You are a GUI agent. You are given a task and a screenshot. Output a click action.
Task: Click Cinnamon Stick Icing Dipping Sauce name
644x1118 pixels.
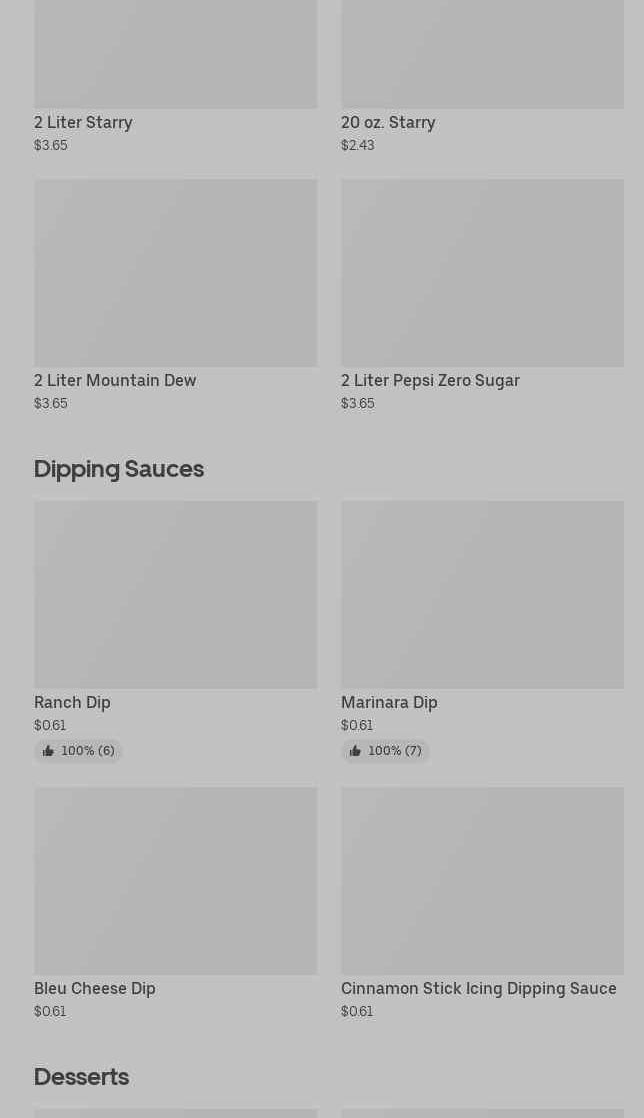point(478,988)
